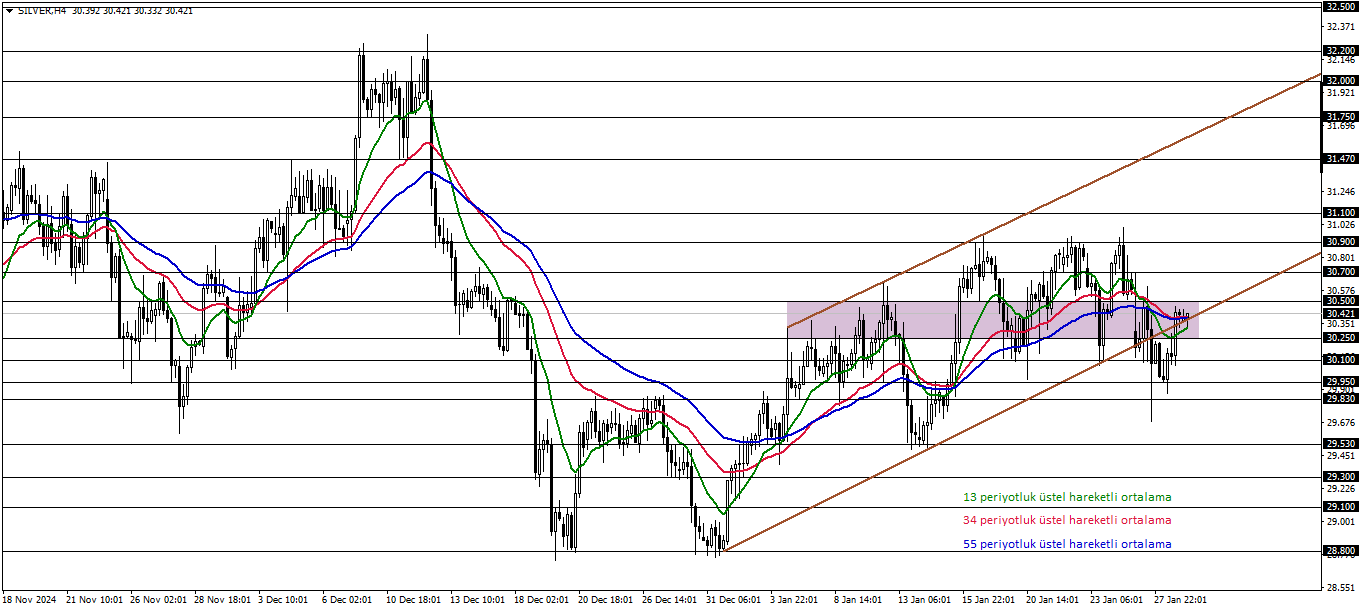Select the 30.900 price level label
Screen dimensions: 1362x611
(x=1340, y=242)
